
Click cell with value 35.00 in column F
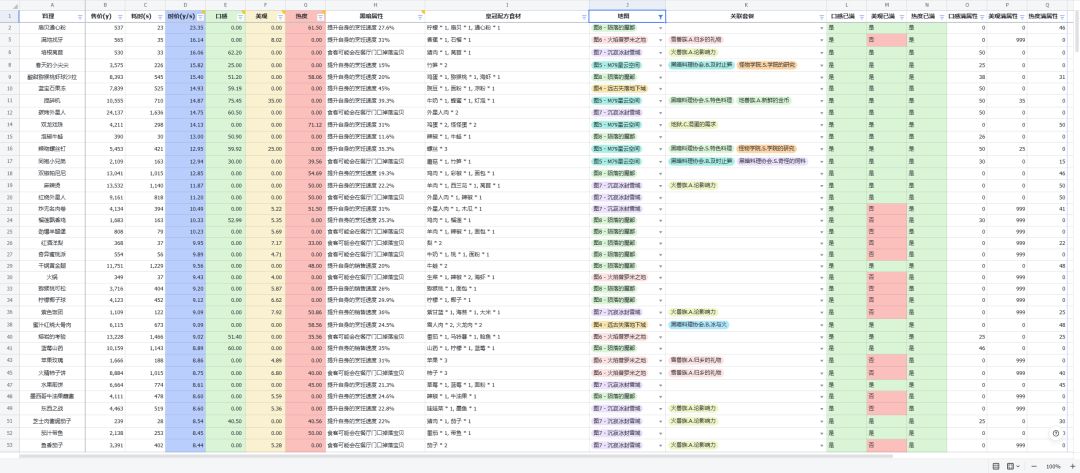pyautogui.click(x=265, y=101)
